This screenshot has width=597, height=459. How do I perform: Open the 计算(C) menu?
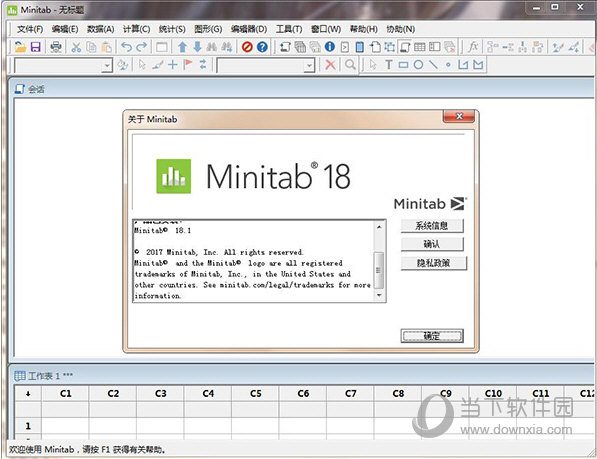[x=136, y=29]
